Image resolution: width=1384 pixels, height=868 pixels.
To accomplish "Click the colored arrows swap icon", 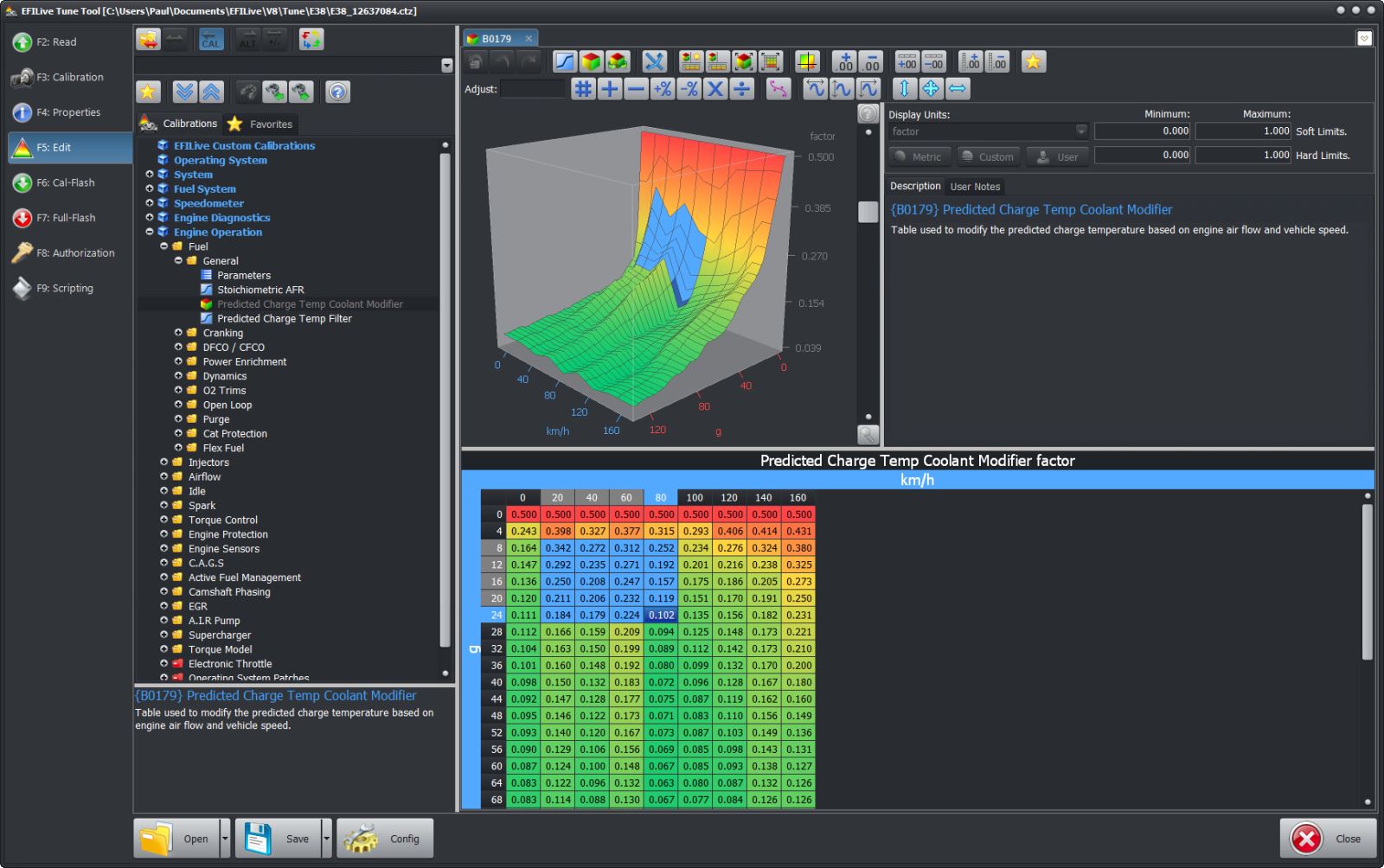I will click(x=311, y=39).
